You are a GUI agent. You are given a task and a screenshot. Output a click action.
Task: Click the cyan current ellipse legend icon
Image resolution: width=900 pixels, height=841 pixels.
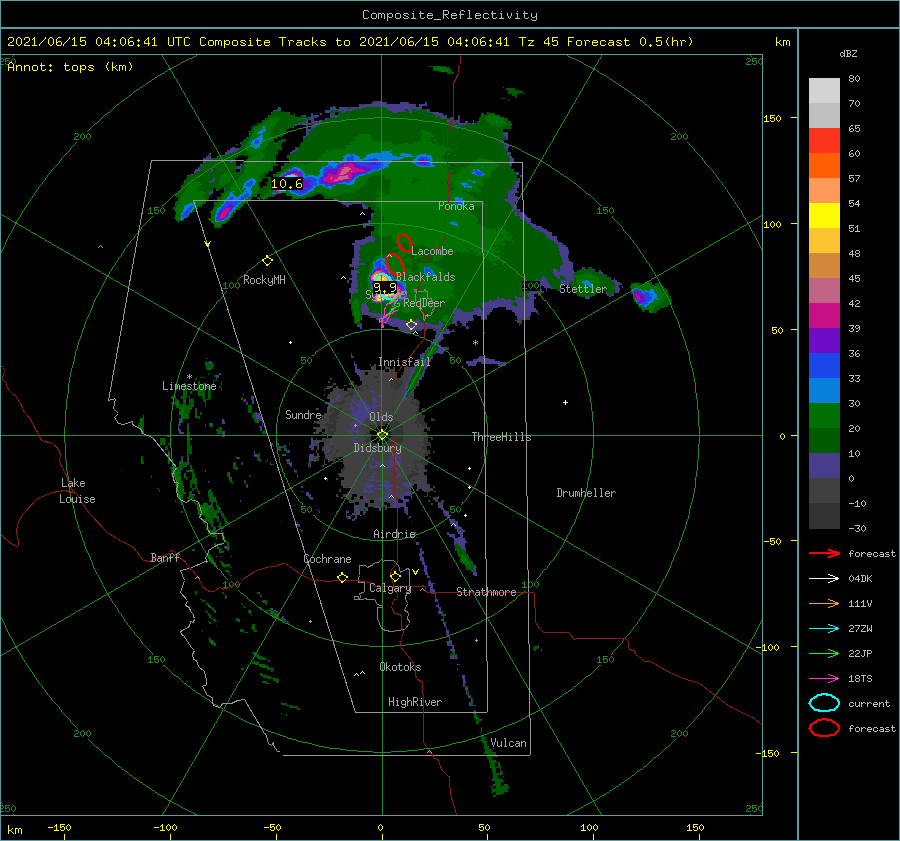pos(824,703)
